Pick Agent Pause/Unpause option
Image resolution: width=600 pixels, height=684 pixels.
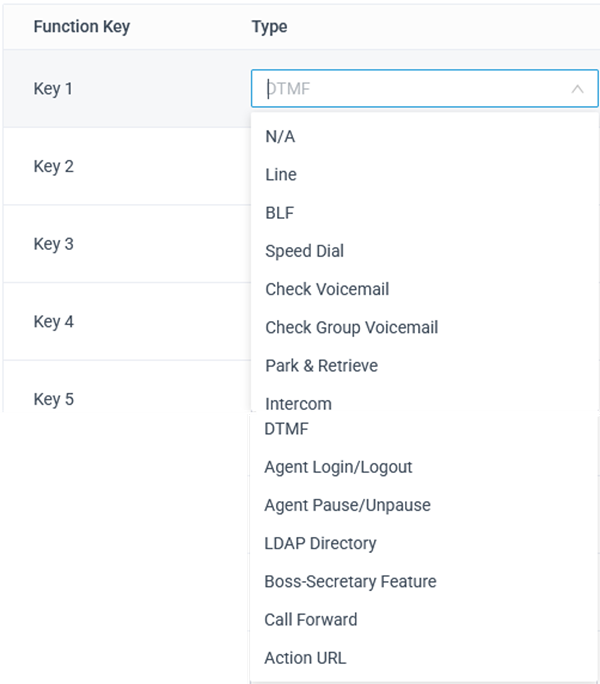347,505
